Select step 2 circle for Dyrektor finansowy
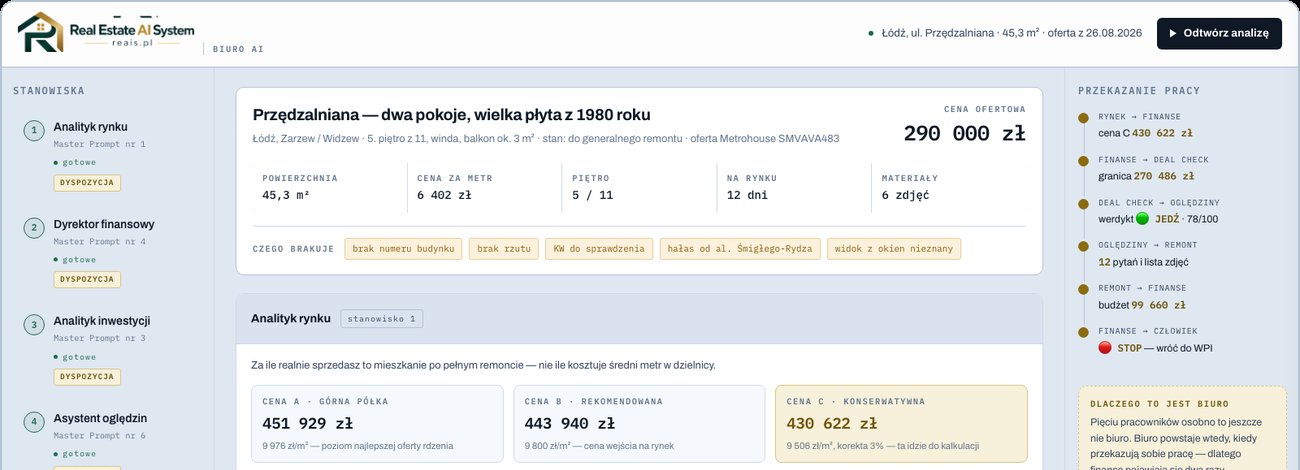This screenshot has width=1300, height=470. coord(34,227)
